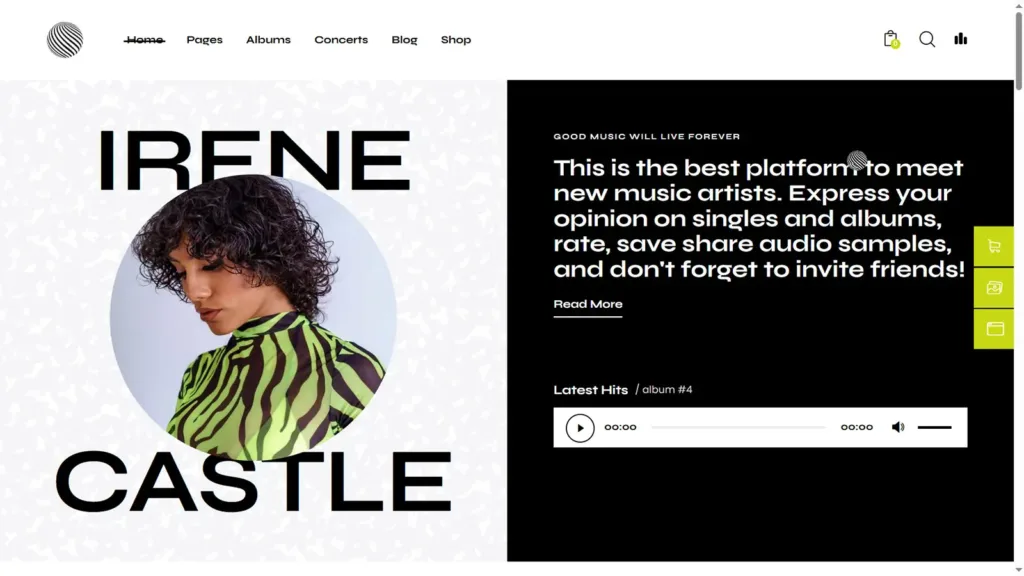Click the Read More link
This screenshot has height=576, width=1024.
click(588, 304)
